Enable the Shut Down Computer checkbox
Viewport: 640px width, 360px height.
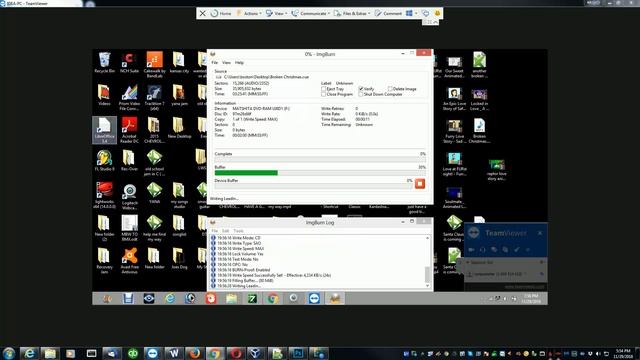coord(361,94)
